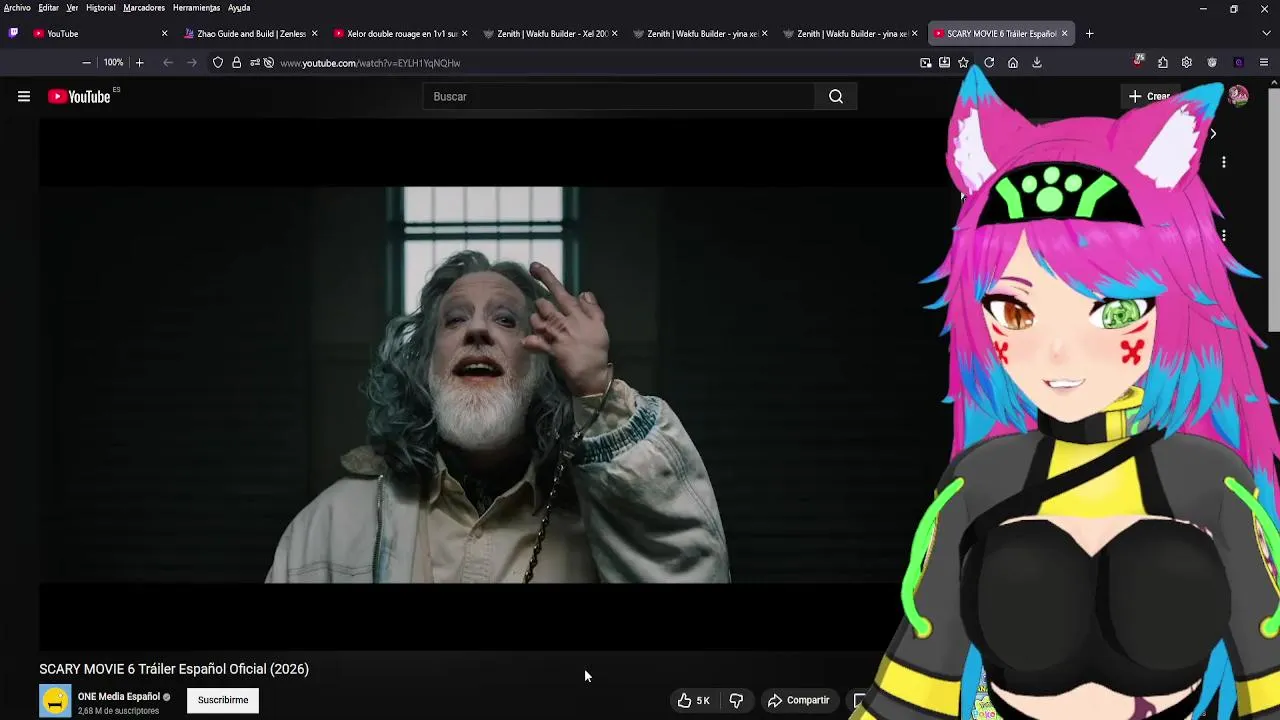
Task: Click the YouTube logo home link
Action: 79,97
